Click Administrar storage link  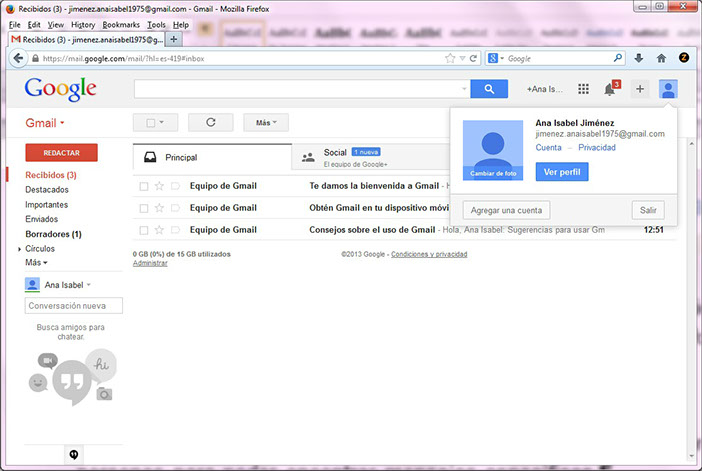tap(150, 263)
